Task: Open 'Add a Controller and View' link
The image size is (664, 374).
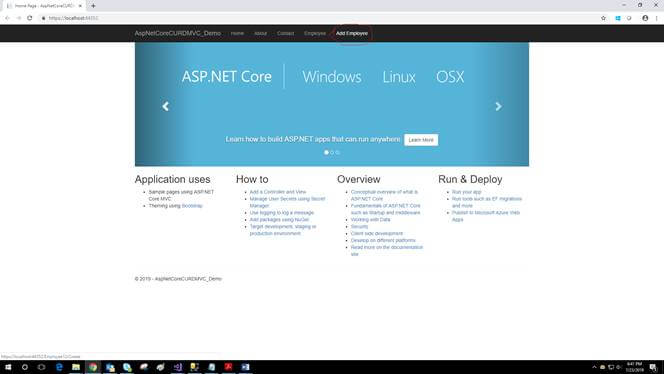Action: click(x=278, y=192)
